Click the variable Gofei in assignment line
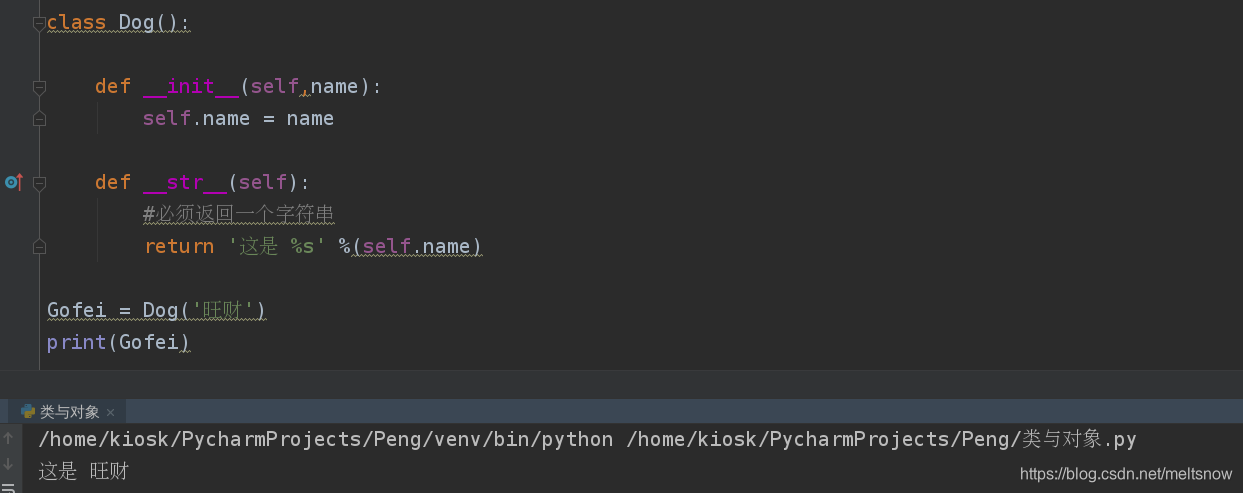 coord(77,310)
